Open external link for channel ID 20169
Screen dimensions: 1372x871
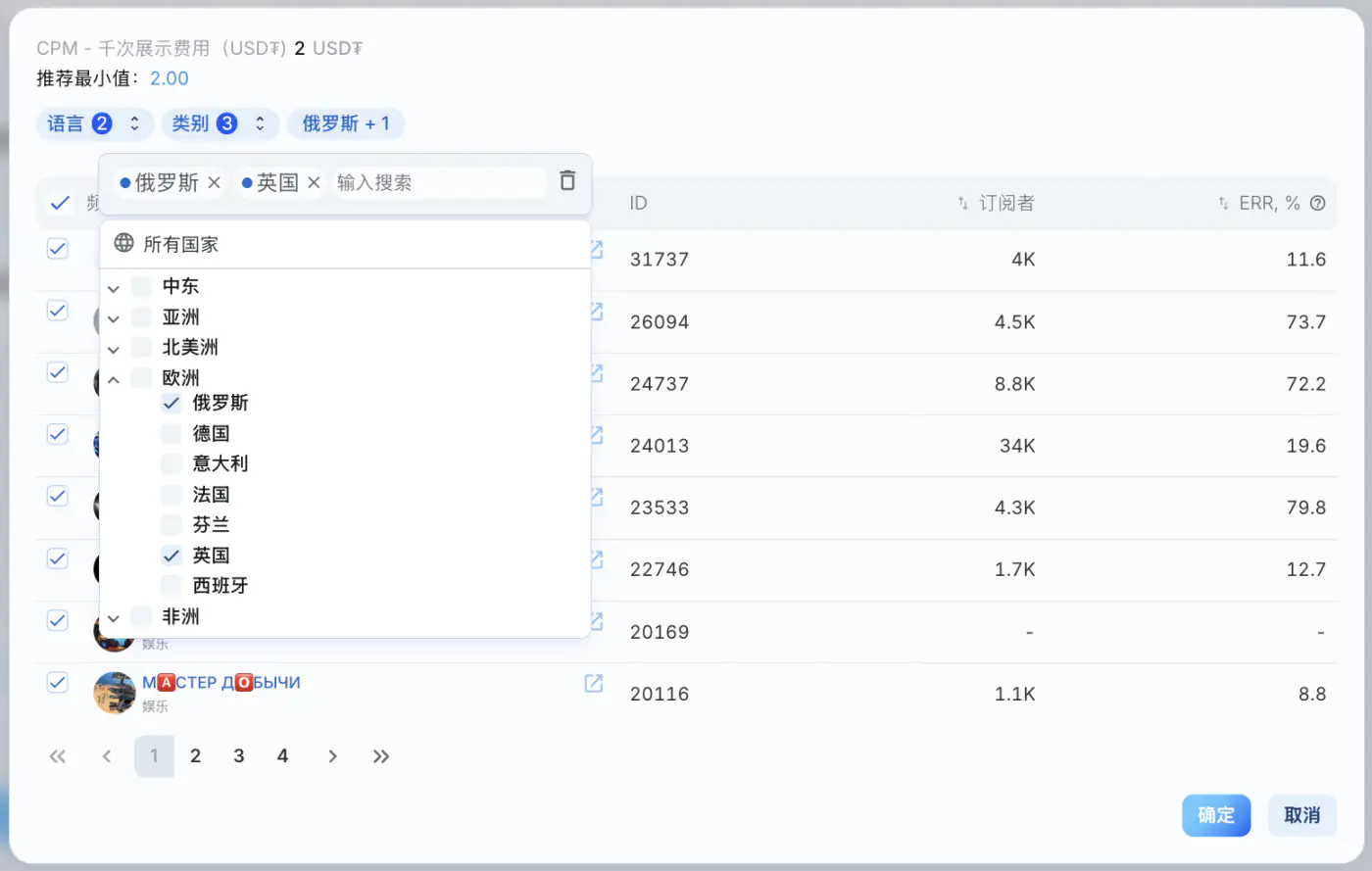point(596,621)
